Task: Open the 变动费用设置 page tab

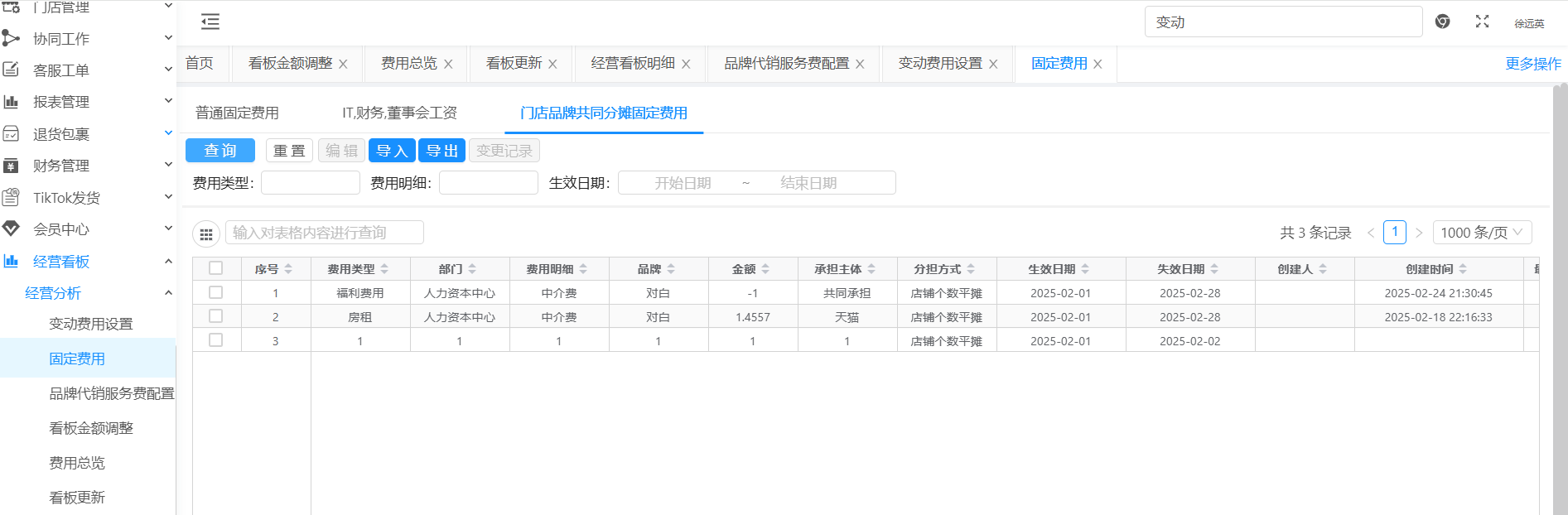Action: coord(940,64)
